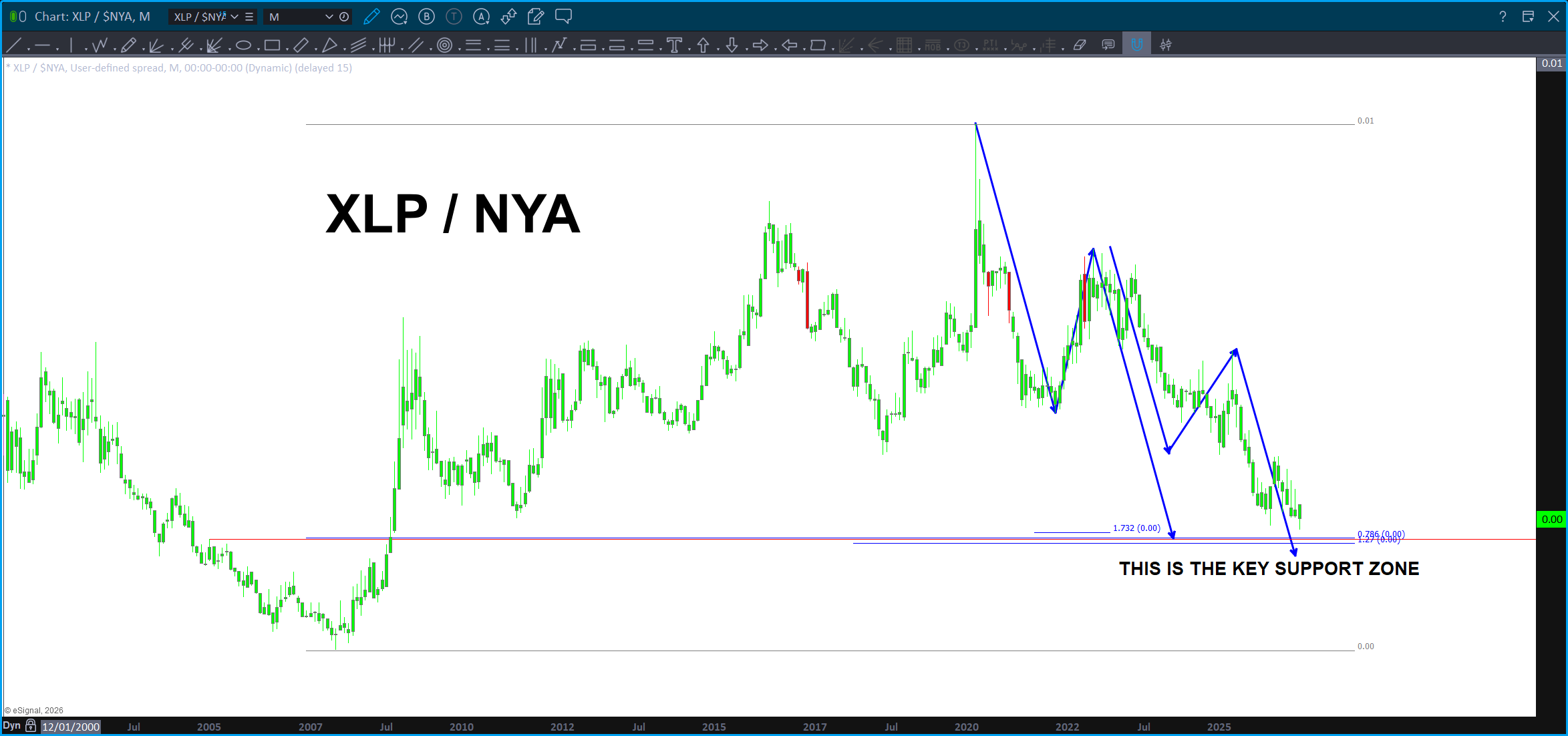The width and height of the screenshot is (1568, 736).
Task: Click the 2020 label on the time axis
Action: pyautogui.click(x=966, y=727)
